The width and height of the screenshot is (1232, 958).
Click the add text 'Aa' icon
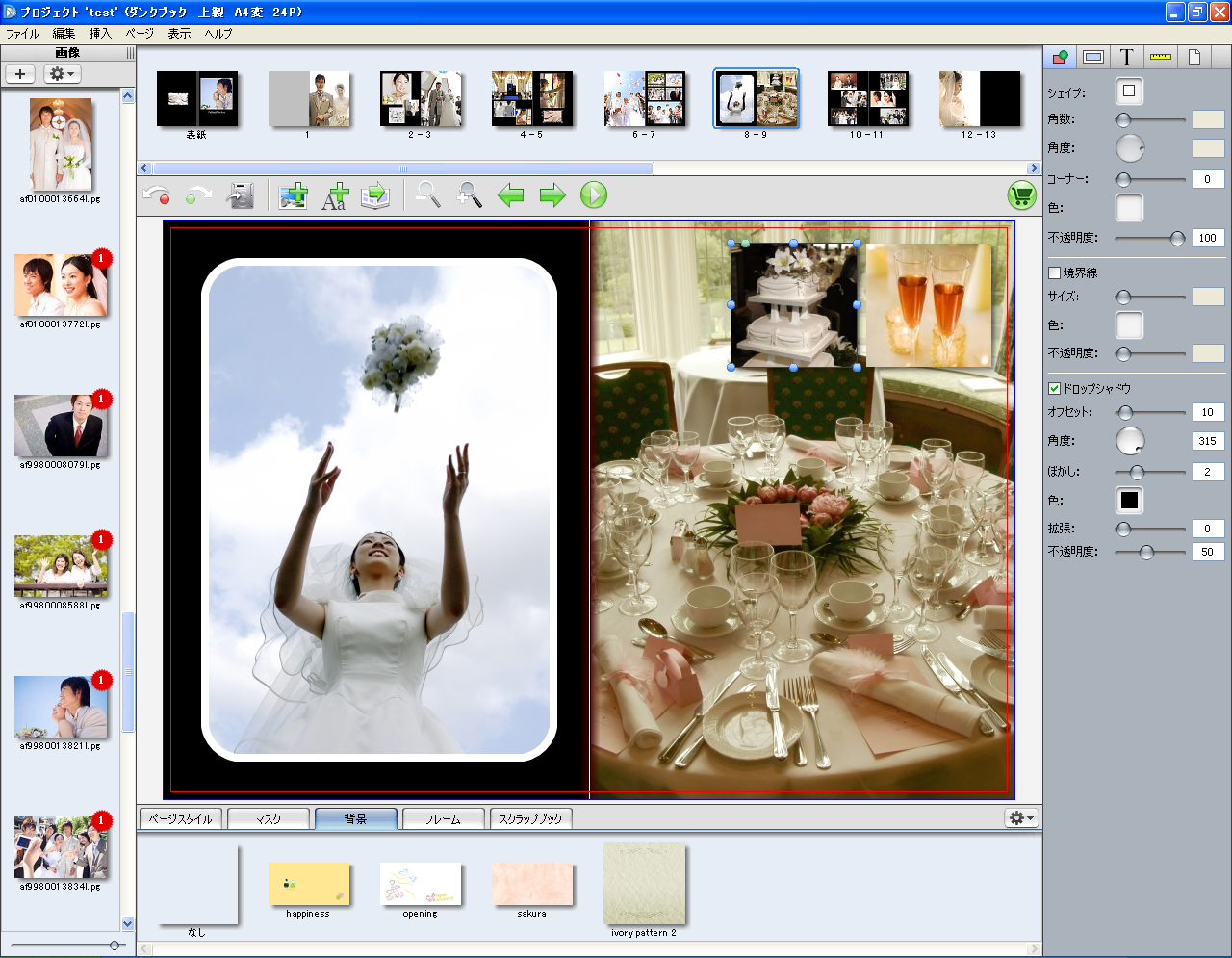pos(334,195)
